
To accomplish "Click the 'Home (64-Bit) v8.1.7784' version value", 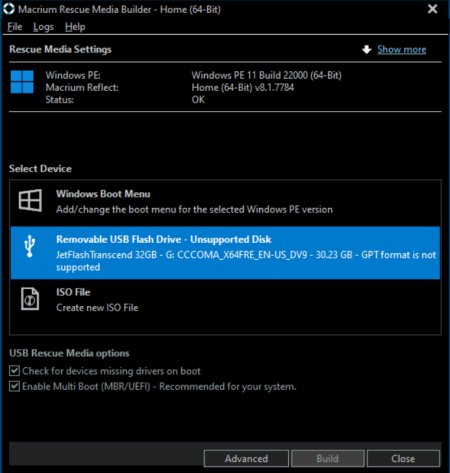I will click(243, 88).
